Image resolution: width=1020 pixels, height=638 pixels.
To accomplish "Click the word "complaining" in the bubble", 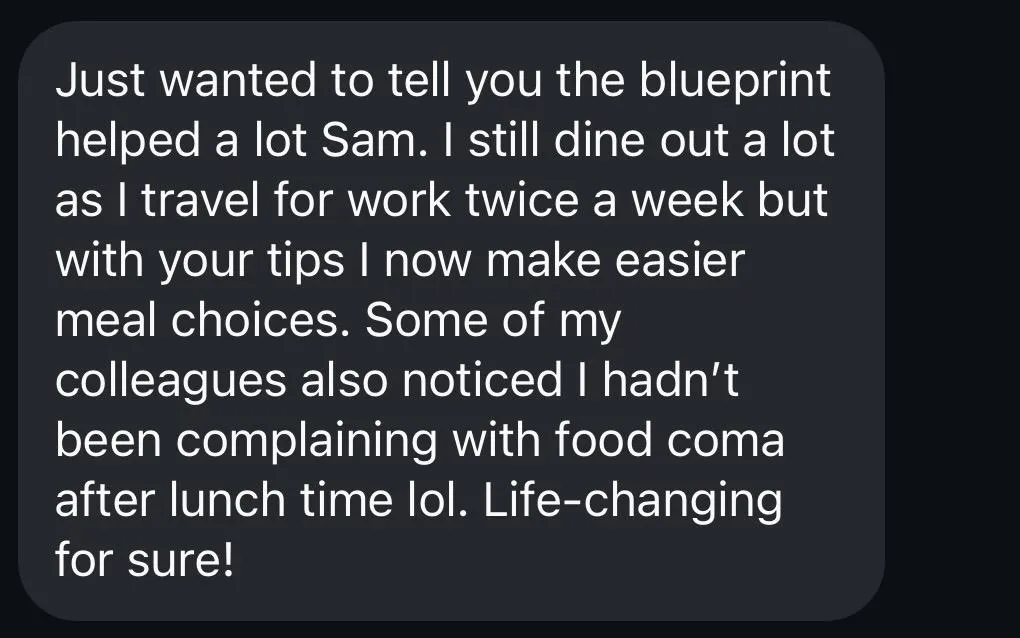I will 306,442.
